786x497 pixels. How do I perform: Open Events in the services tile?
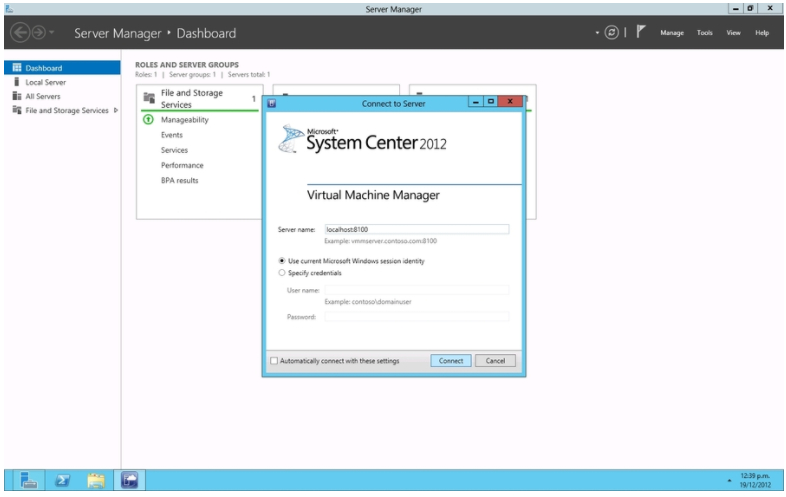pyautogui.click(x=171, y=135)
